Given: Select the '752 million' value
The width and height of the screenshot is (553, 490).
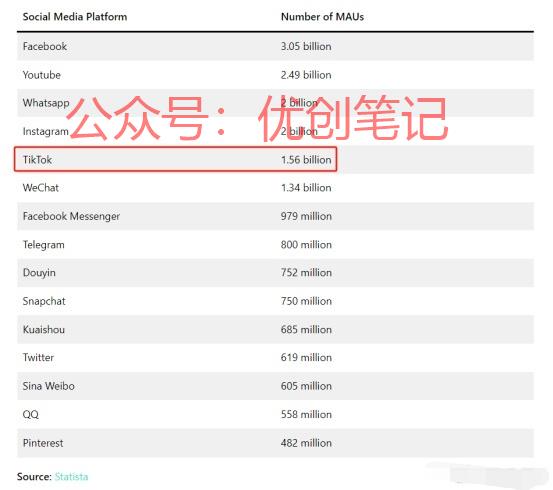Looking at the screenshot, I should (306, 273).
